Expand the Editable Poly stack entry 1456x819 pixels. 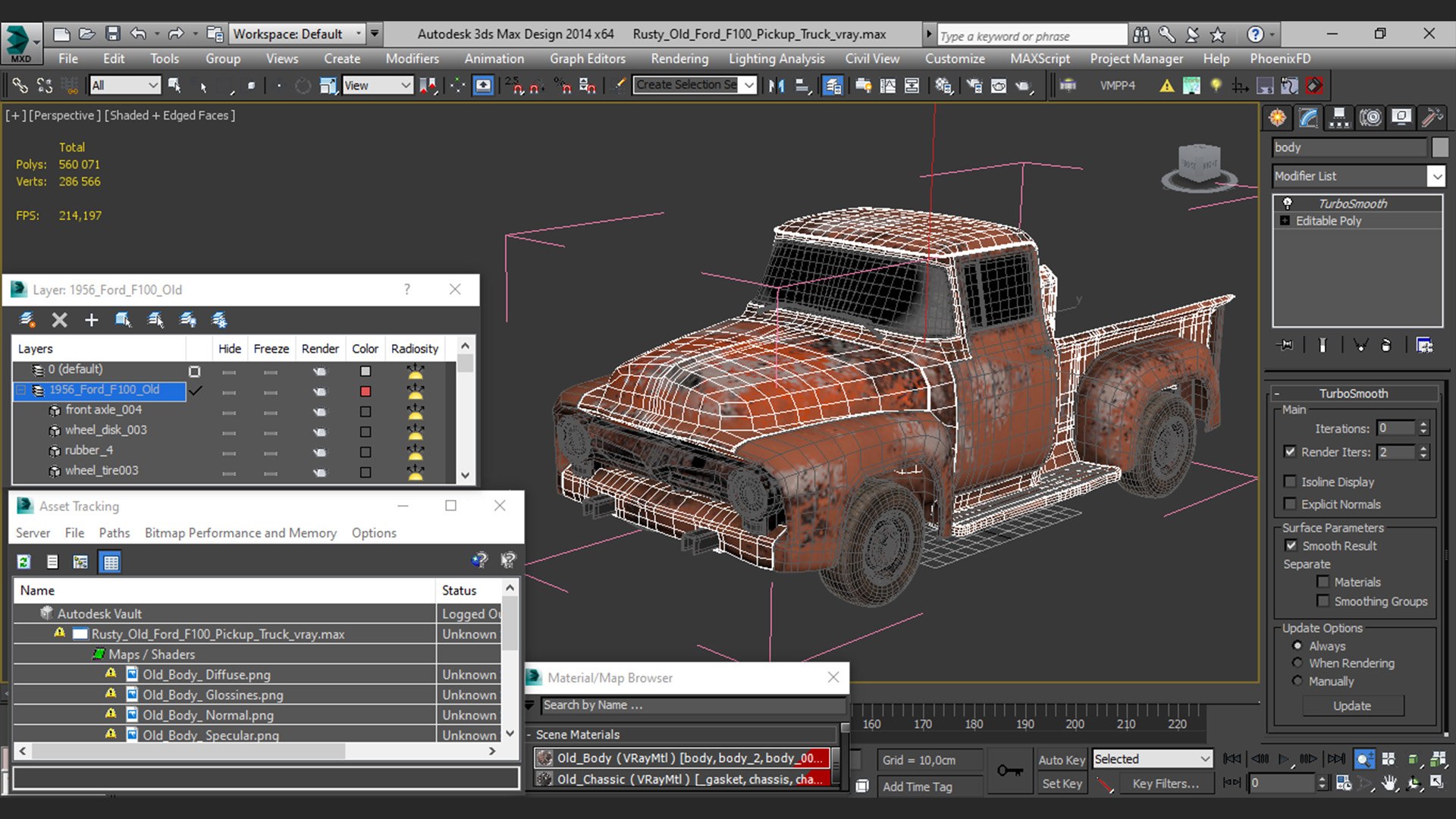point(1285,221)
